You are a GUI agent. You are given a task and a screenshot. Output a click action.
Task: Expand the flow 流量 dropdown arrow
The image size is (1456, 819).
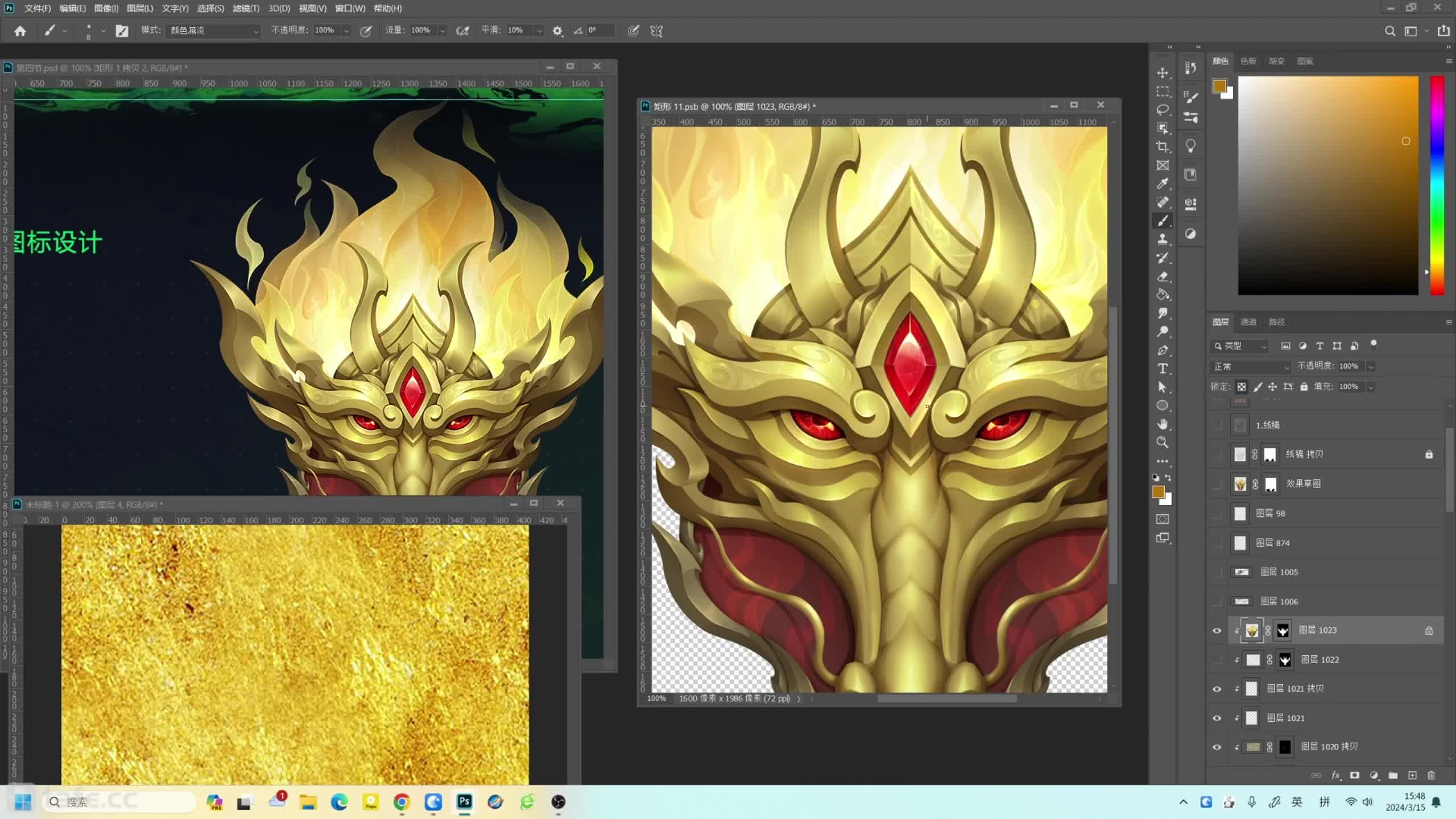(x=442, y=31)
